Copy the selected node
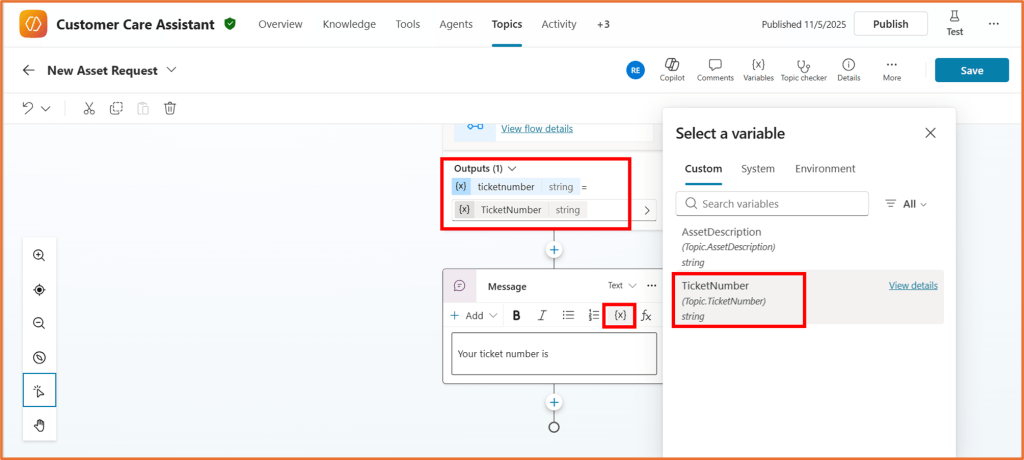The image size is (1024, 460). 116,108
